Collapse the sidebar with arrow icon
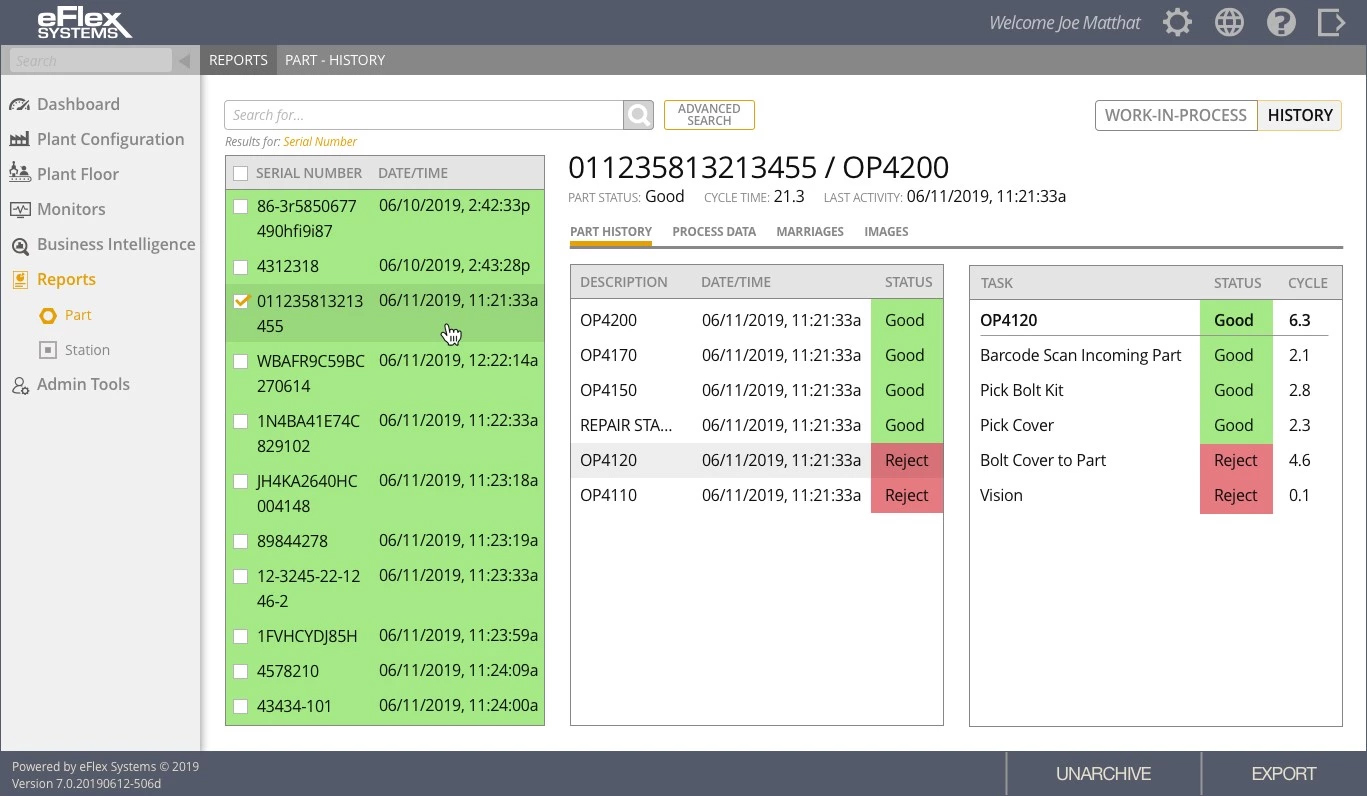The height and width of the screenshot is (796, 1367). tap(184, 61)
